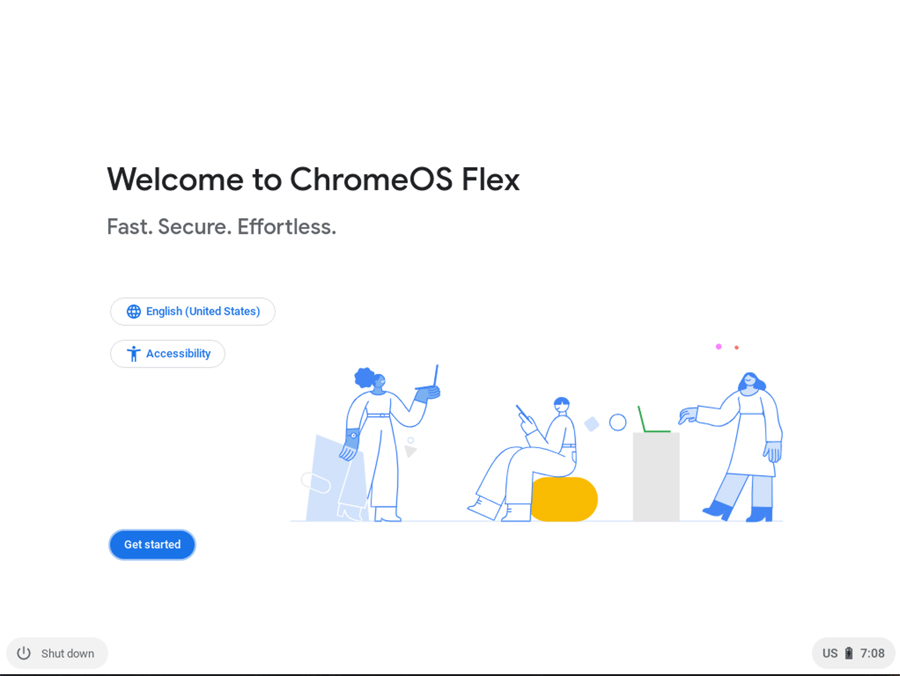This screenshot has height=676, width=900.
Task: Click the power icon in the shelf
Action: [x=24, y=653]
